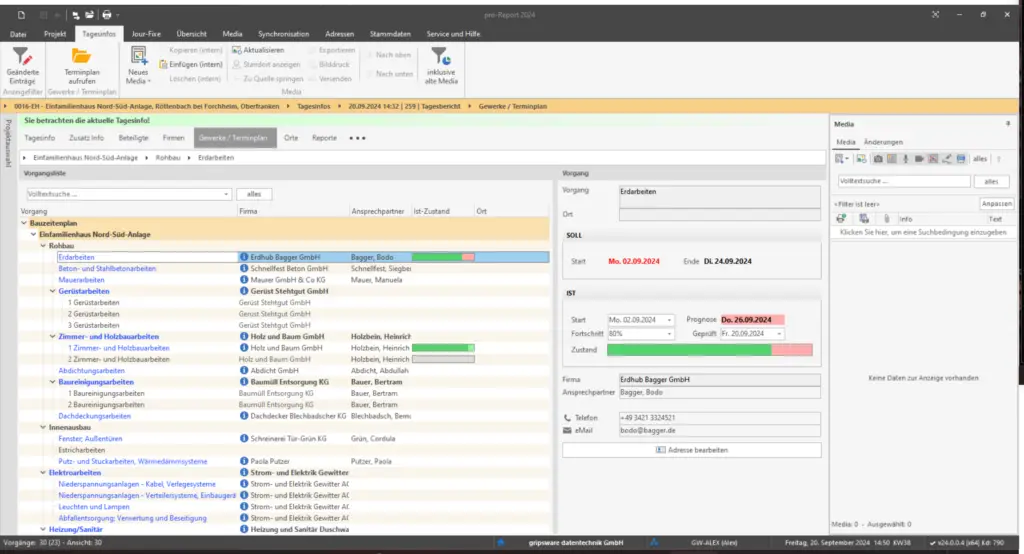Click the Anpassen filter button
Viewport: 1024px width, 554px height.
click(x=996, y=204)
